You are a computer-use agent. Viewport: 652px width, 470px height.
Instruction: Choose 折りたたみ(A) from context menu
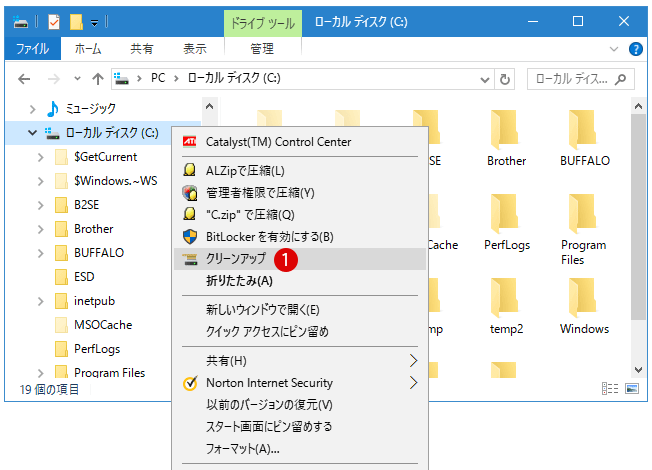point(300,281)
